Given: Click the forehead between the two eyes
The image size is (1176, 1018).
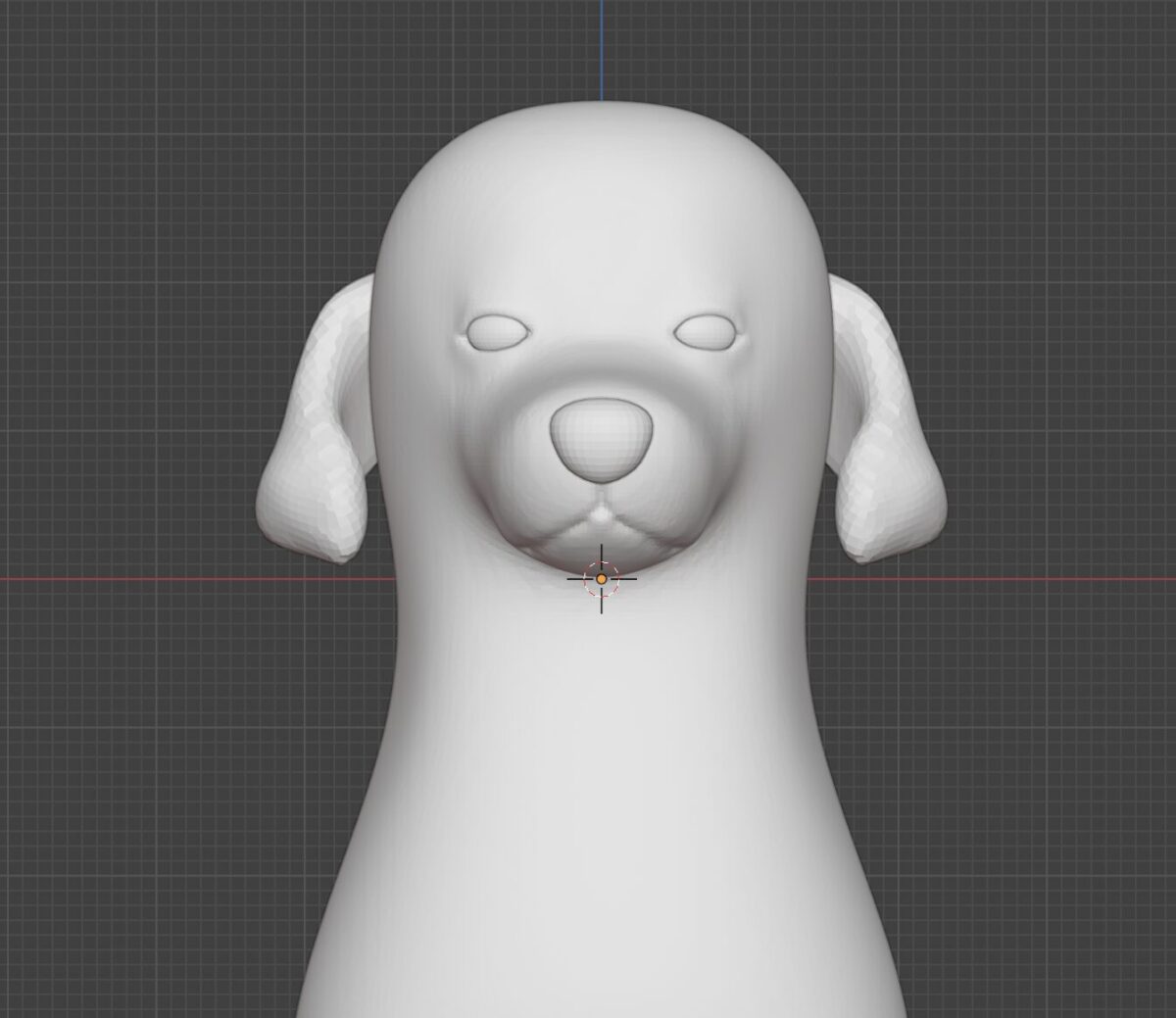Looking at the screenshot, I should click(600, 328).
